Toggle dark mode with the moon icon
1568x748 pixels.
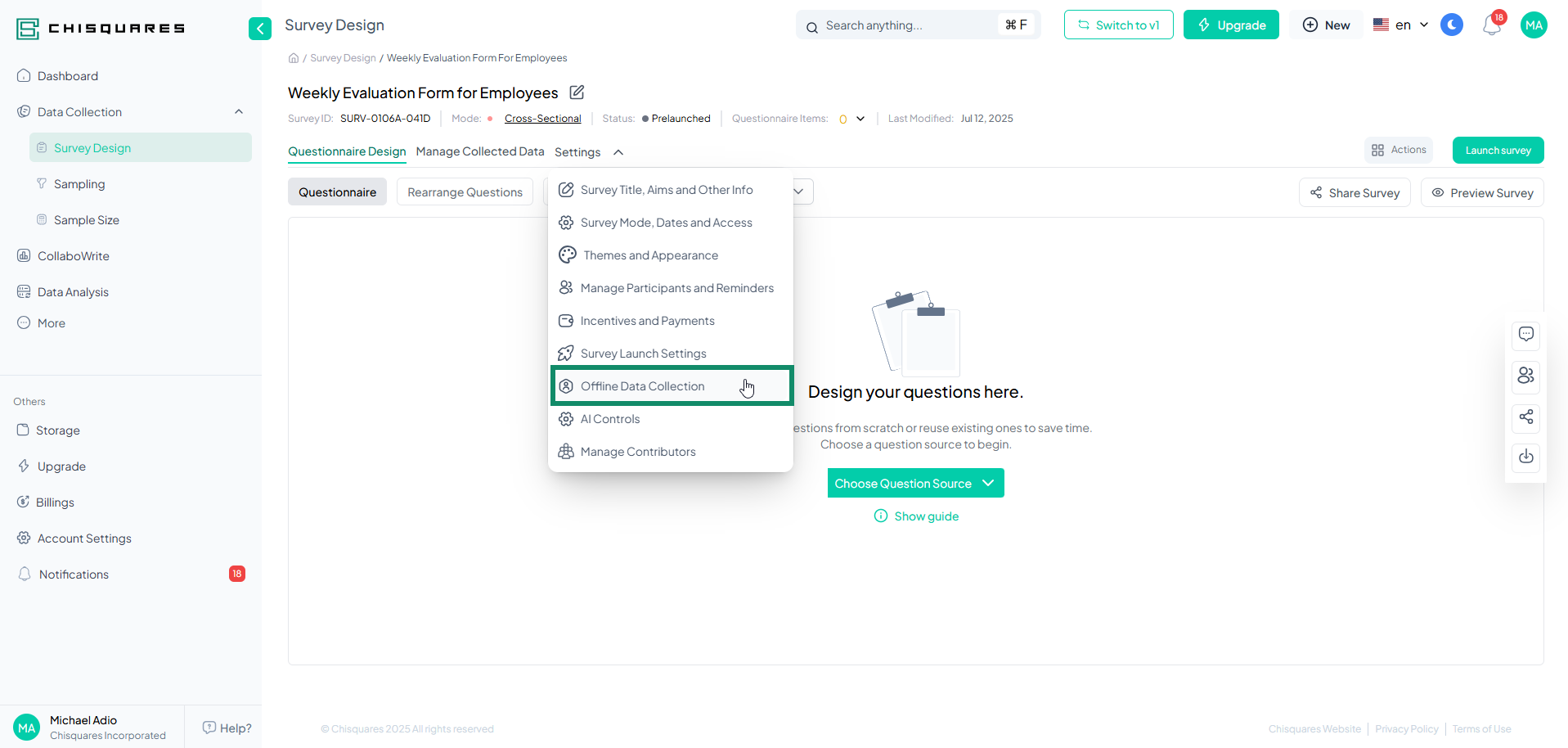(1451, 25)
